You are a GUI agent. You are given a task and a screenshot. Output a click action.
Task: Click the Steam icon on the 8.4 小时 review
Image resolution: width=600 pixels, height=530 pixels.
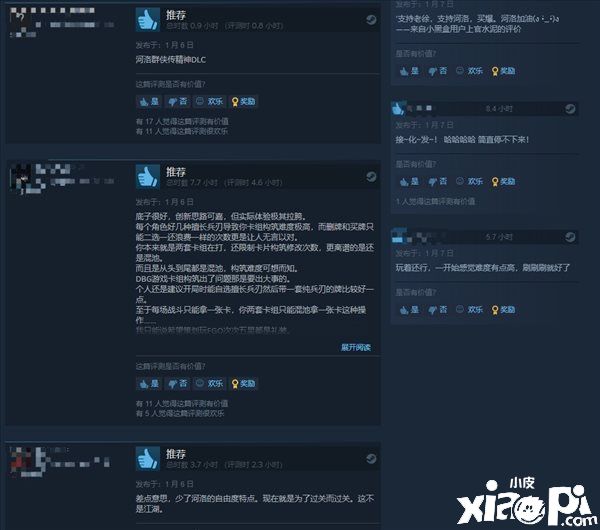coord(570,109)
